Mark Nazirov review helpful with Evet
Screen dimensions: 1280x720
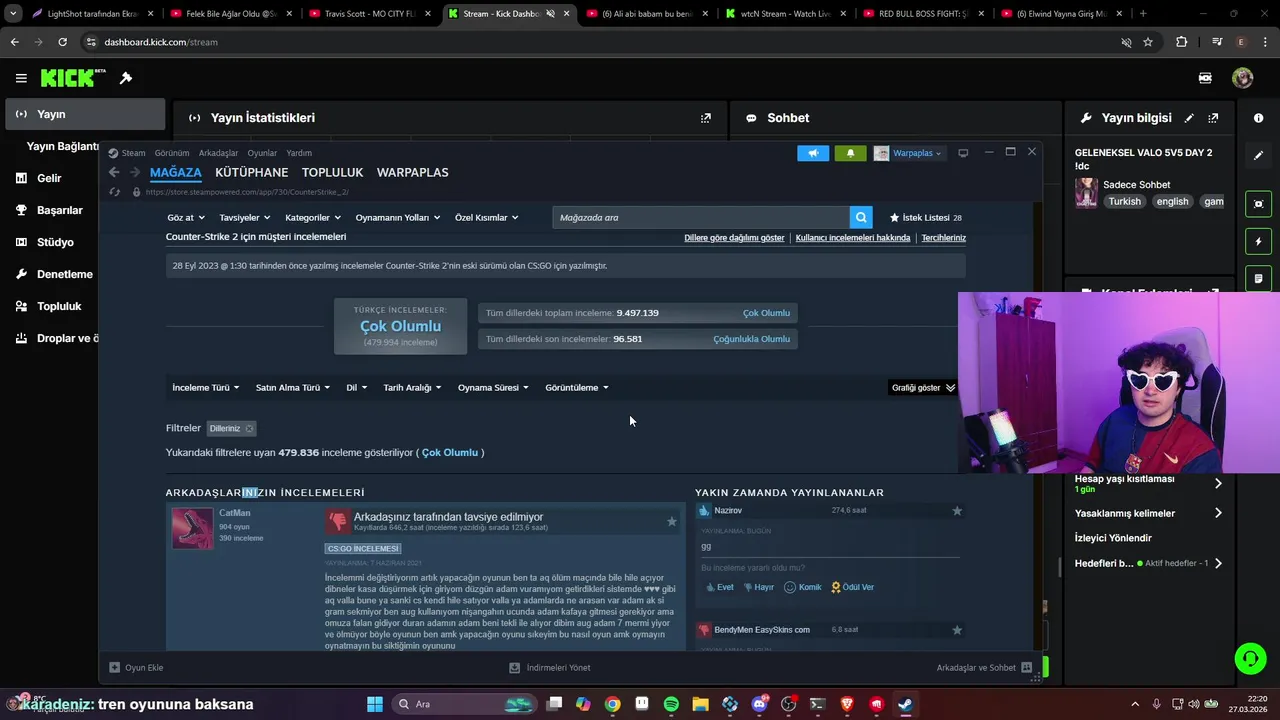tap(718, 587)
